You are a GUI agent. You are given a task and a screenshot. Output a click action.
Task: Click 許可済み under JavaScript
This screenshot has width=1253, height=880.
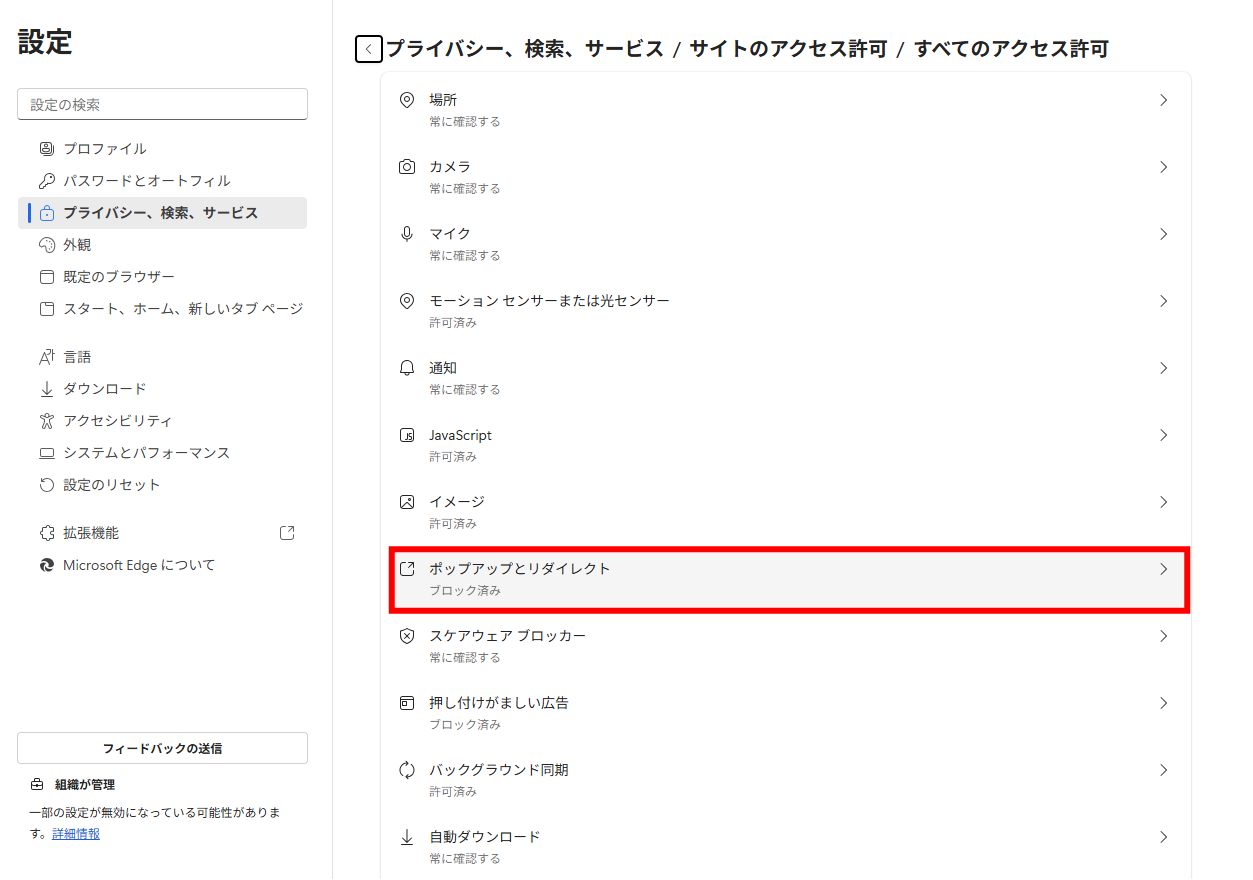click(x=453, y=457)
